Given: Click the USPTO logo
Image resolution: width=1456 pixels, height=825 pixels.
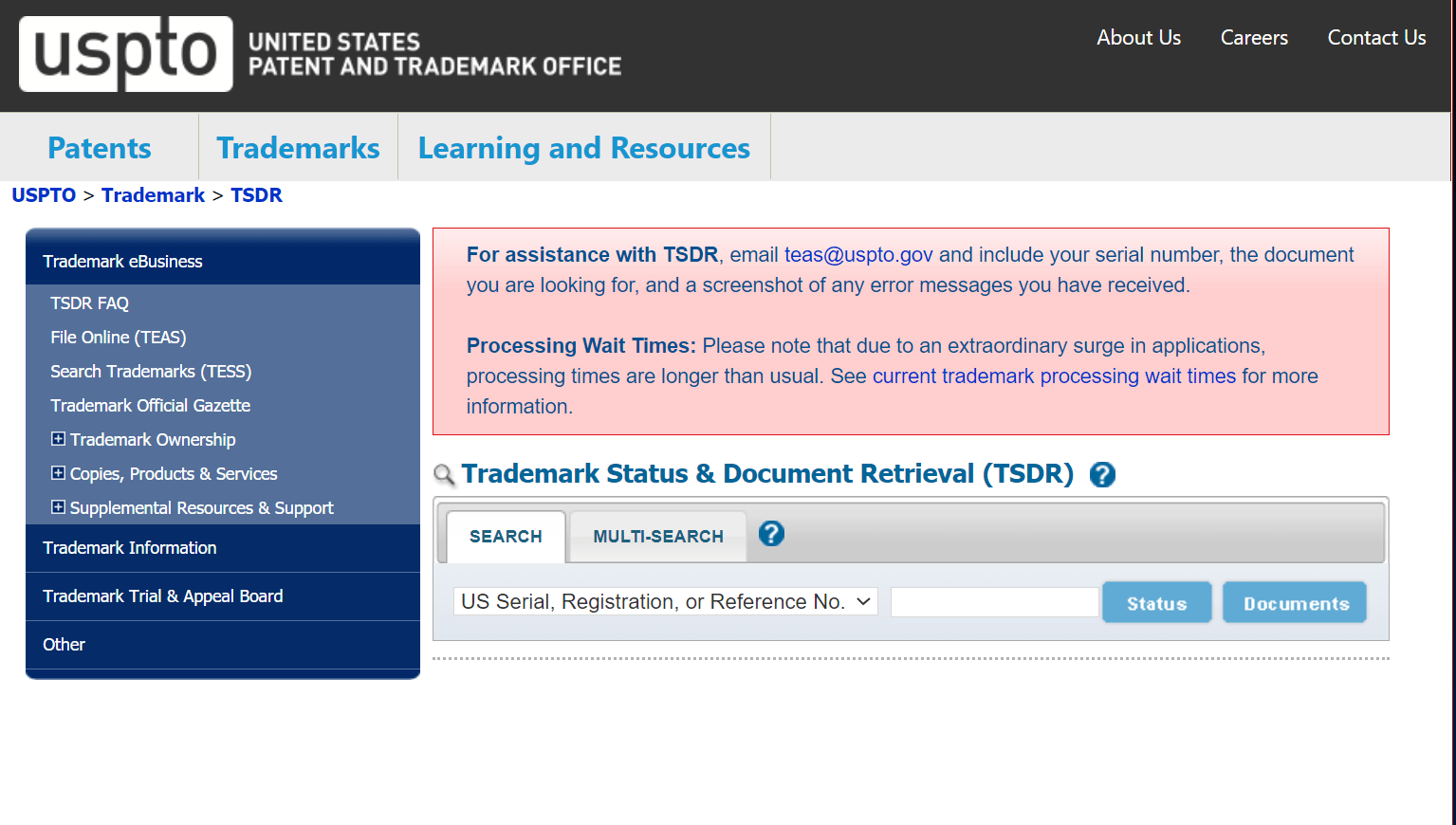Looking at the screenshot, I should [x=126, y=54].
